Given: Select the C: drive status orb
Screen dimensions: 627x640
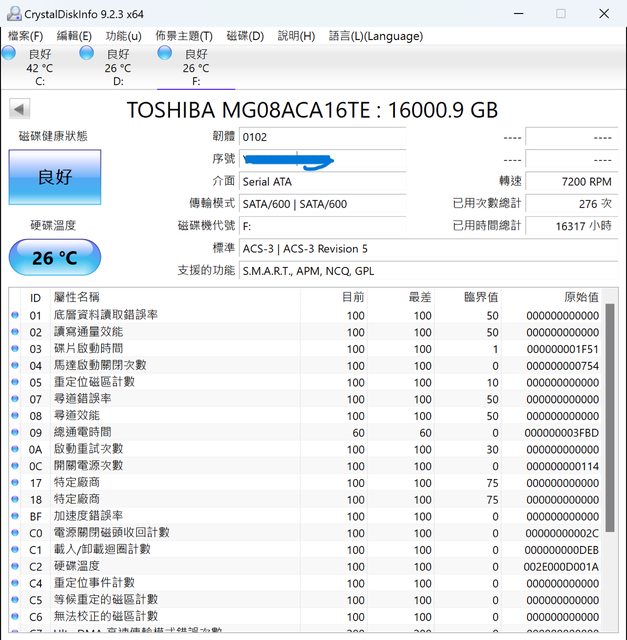Looking at the screenshot, I should tap(9, 53).
